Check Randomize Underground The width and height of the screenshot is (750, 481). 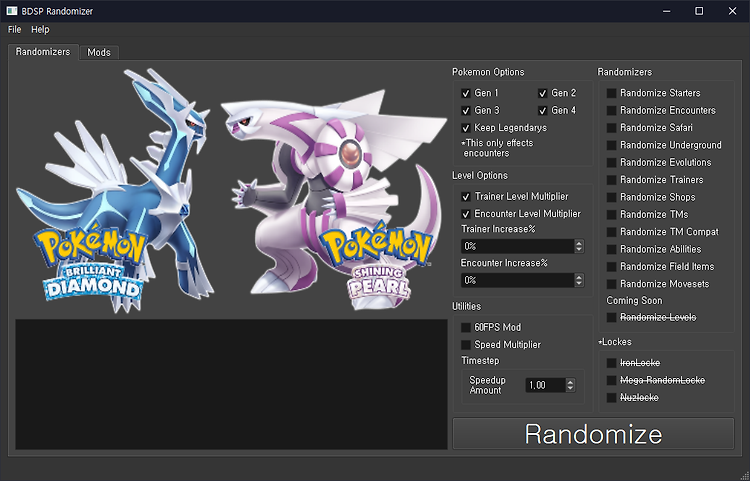pyautogui.click(x=611, y=145)
